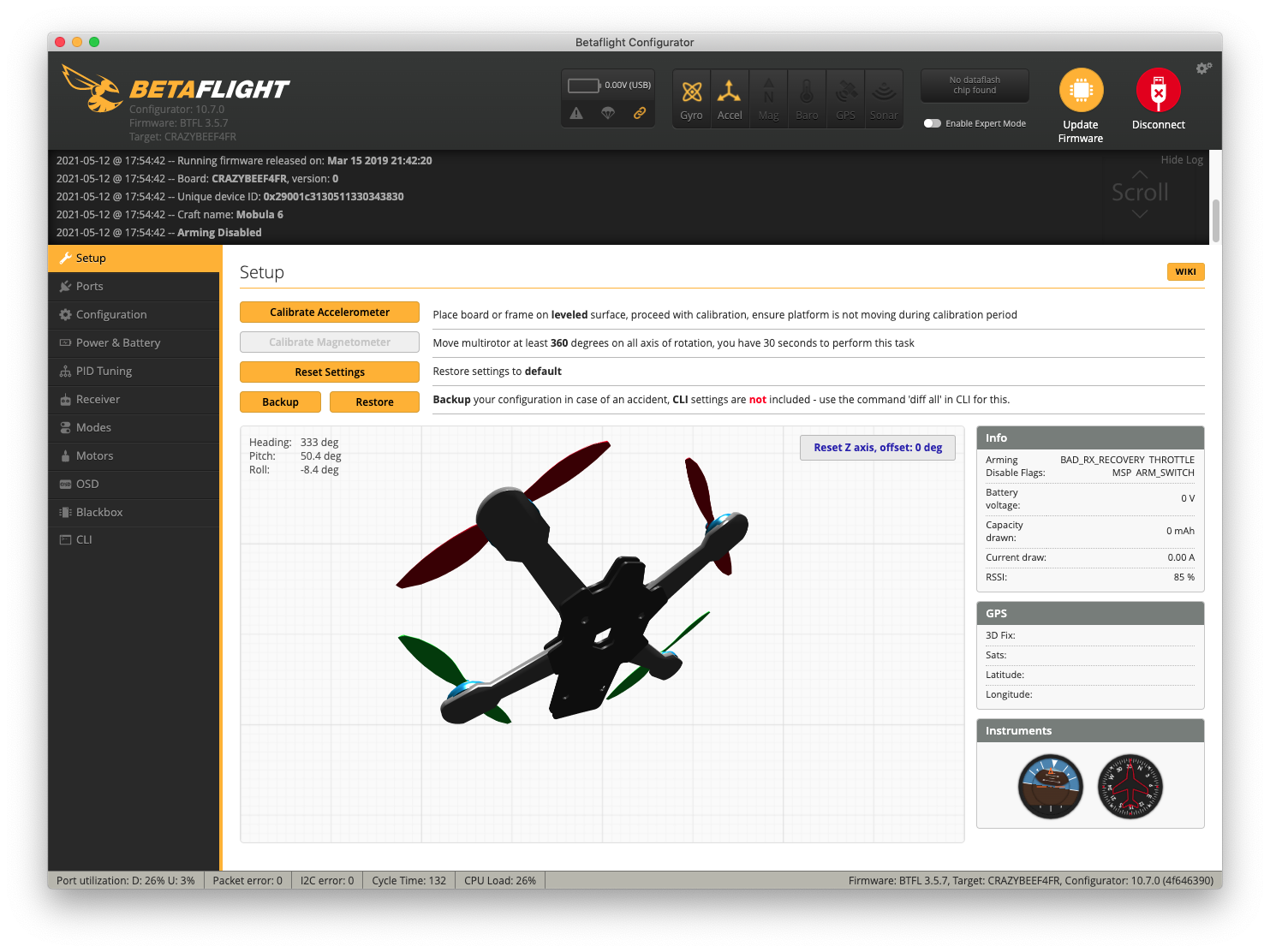Click the link status chain icon
This screenshot has width=1270, height=952.
(x=640, y=113)
